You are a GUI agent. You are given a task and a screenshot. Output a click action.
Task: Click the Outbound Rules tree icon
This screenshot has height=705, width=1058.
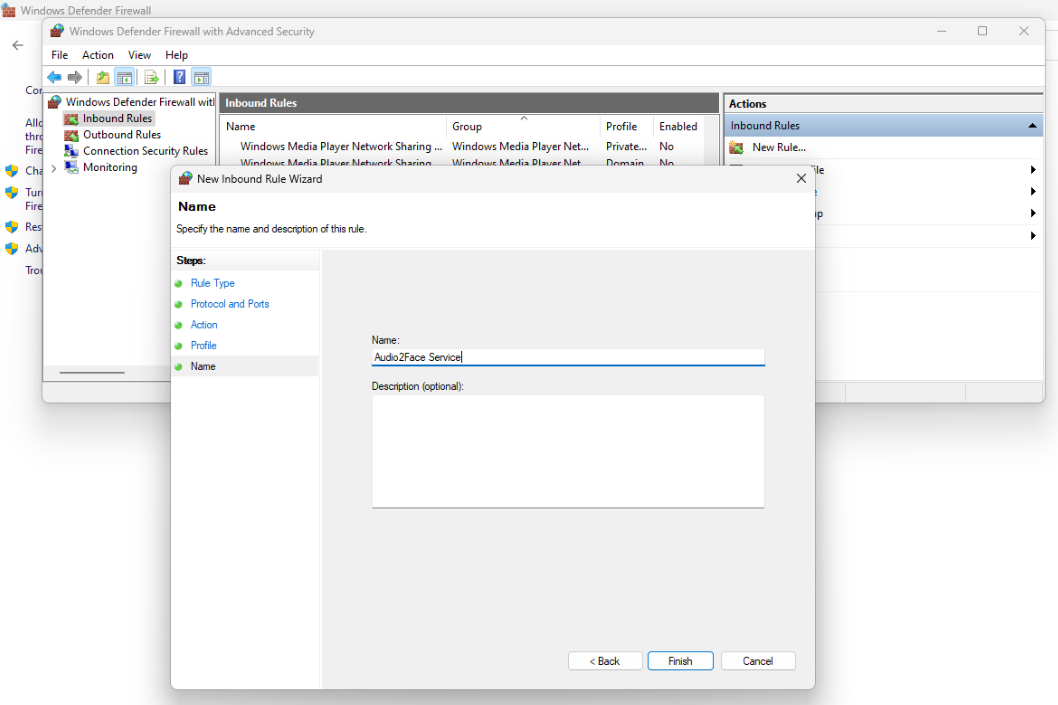71,135
